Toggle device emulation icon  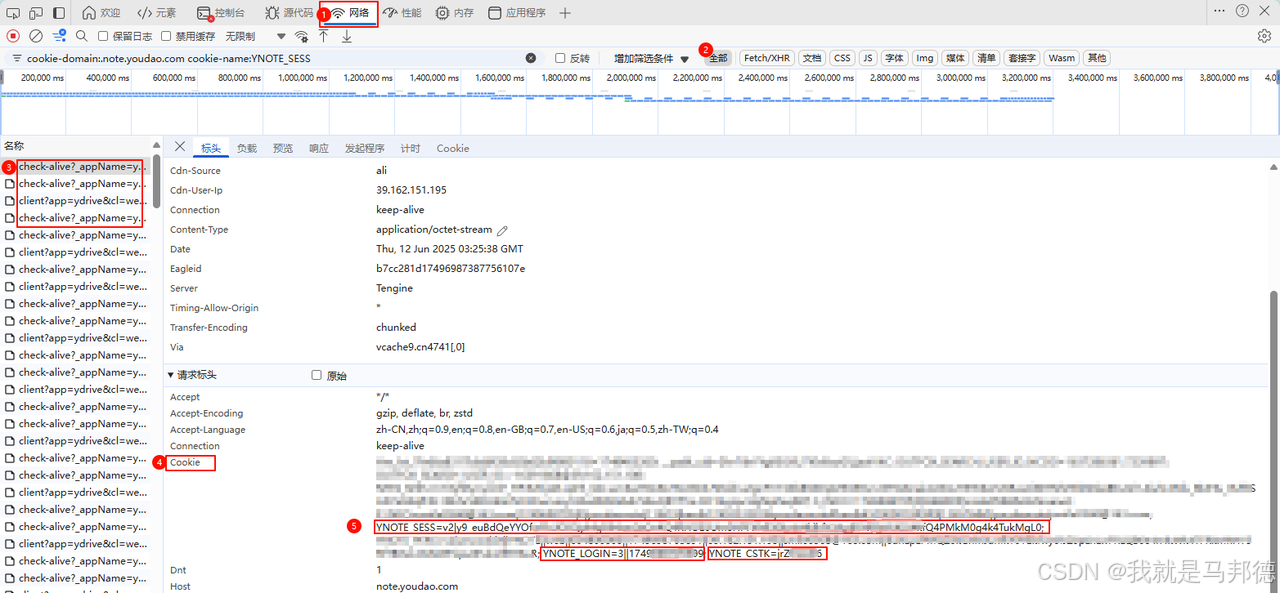tap(35, 13)
